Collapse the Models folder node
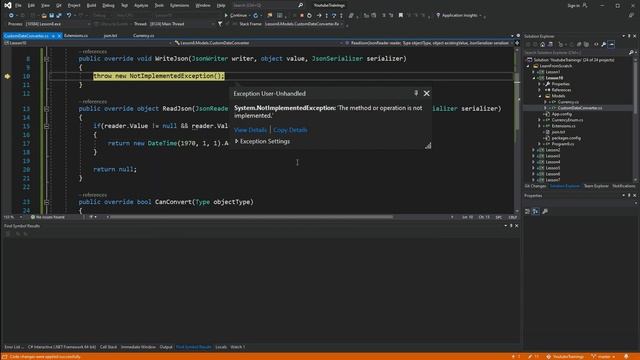The height and width of the screenshot is (360, 640). tap(540, 96)
